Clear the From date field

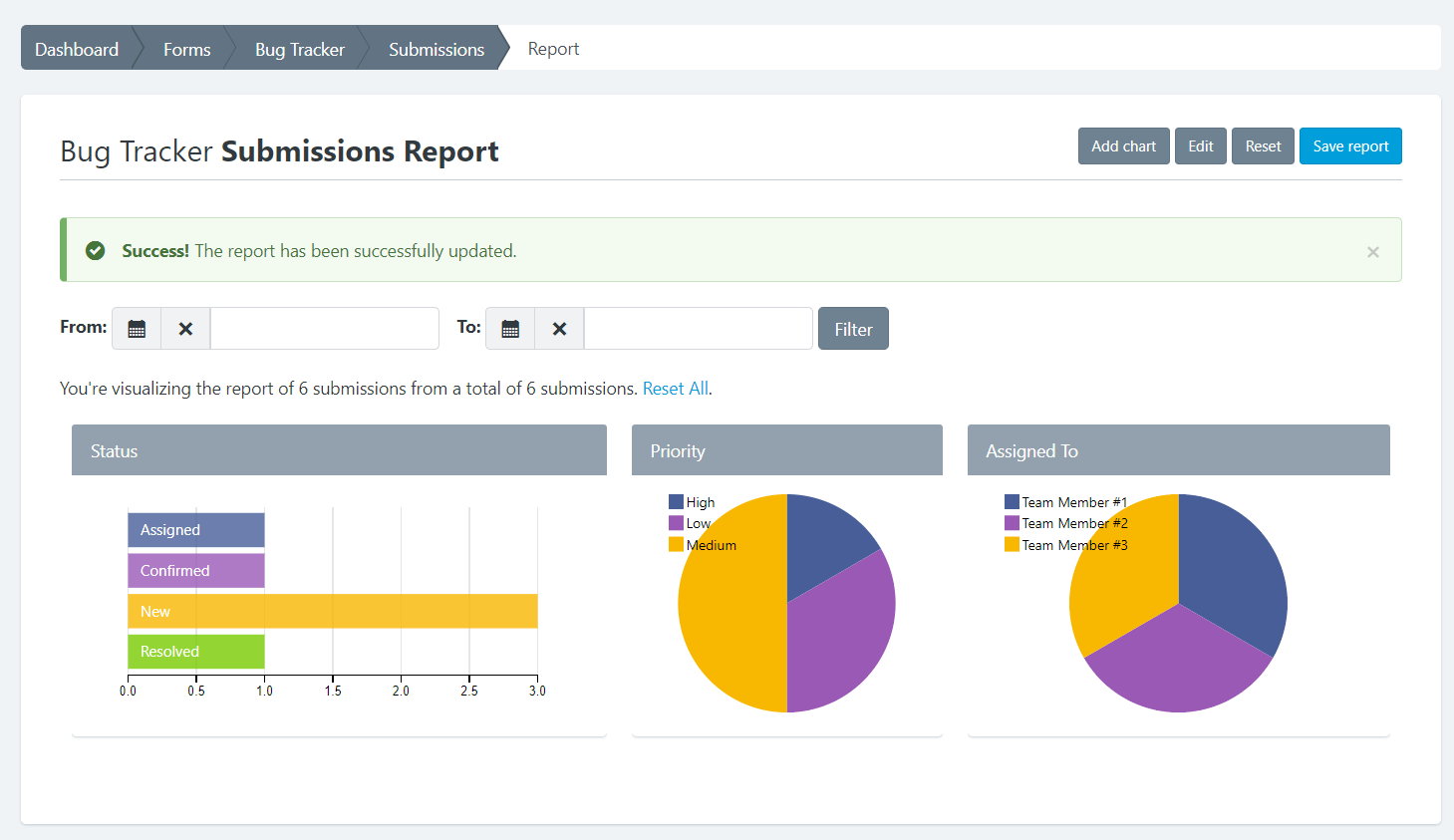(185, 329)
